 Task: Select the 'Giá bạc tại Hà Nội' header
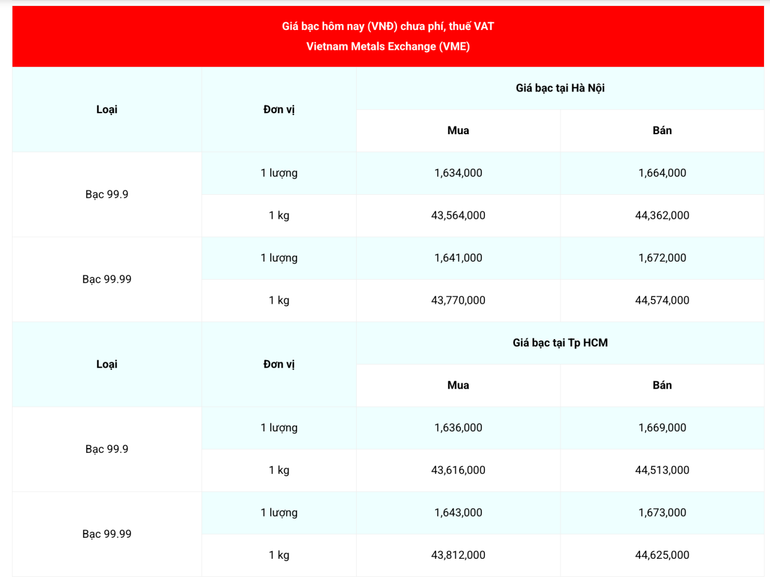point(560,88)
